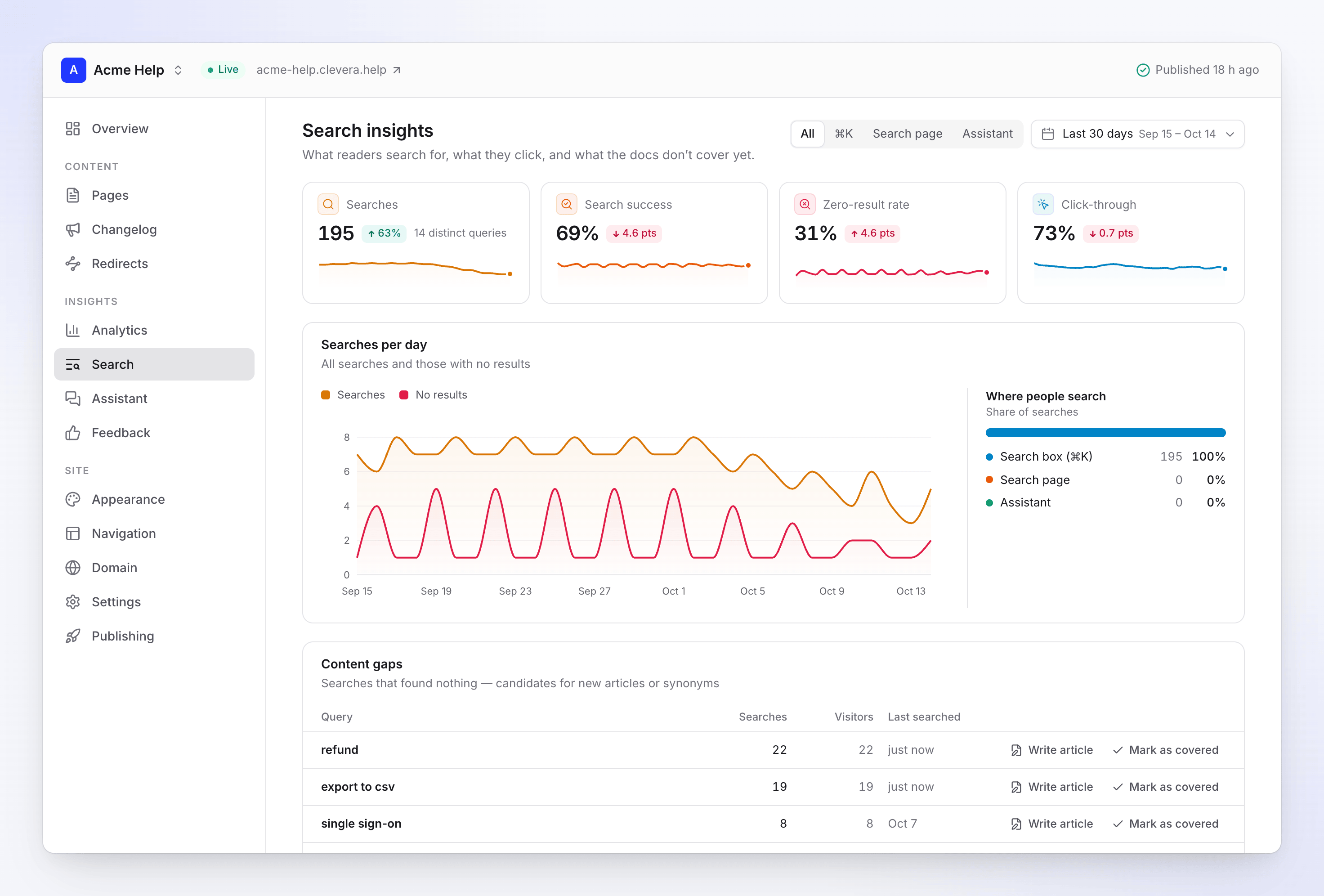Screen dimensions: 1324x896
Task: Switch to the Assistant filter tab
Action: (x=987, y=134)
